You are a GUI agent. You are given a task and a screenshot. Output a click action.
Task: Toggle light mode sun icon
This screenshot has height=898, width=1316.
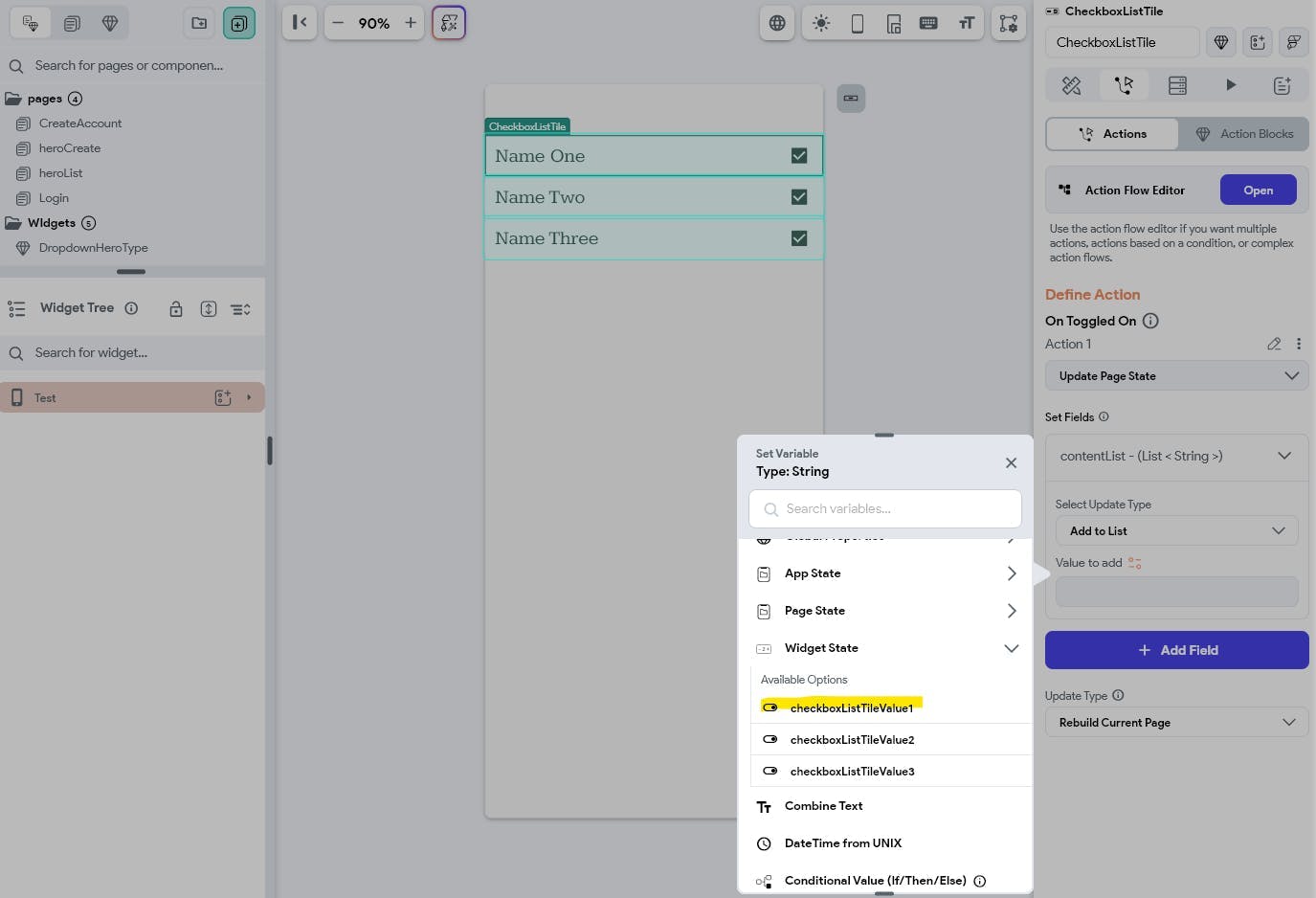coord(821,23)
